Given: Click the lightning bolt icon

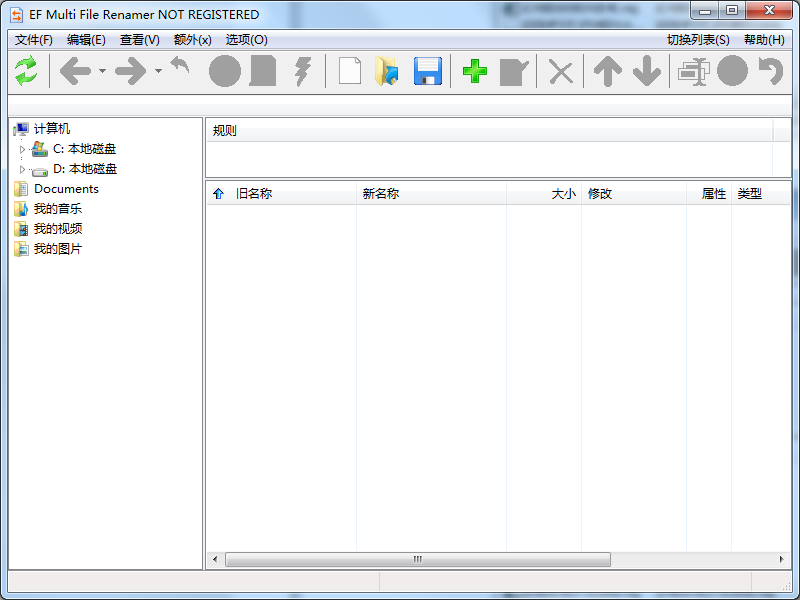Looking at the screenshot, I should [x=302, y=71].
